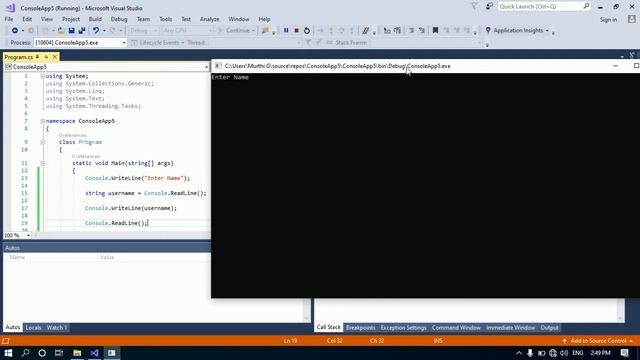Click the notifications filter icon in title bar
The width and height of the screenshot is (640, 360).
click(x=474, y=7)
